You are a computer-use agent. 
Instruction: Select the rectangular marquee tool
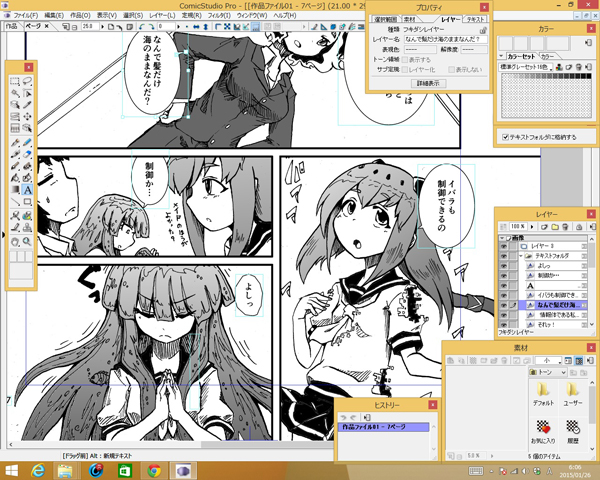(15, 81)
